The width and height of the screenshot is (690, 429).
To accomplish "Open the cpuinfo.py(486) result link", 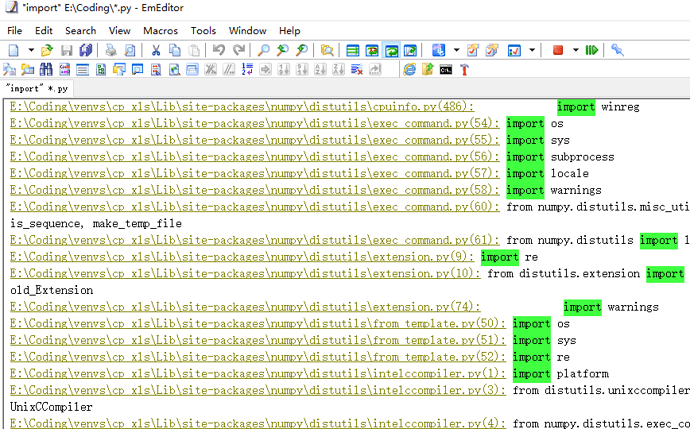I will coord(241,107).
